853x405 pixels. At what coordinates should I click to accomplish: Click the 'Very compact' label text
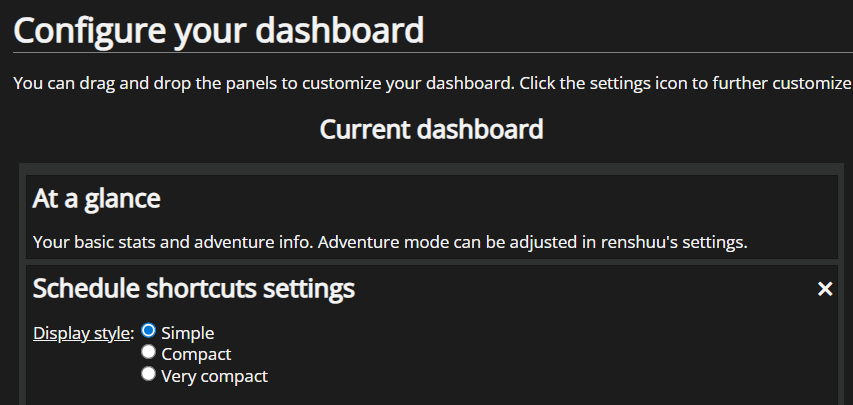point(214,376)
